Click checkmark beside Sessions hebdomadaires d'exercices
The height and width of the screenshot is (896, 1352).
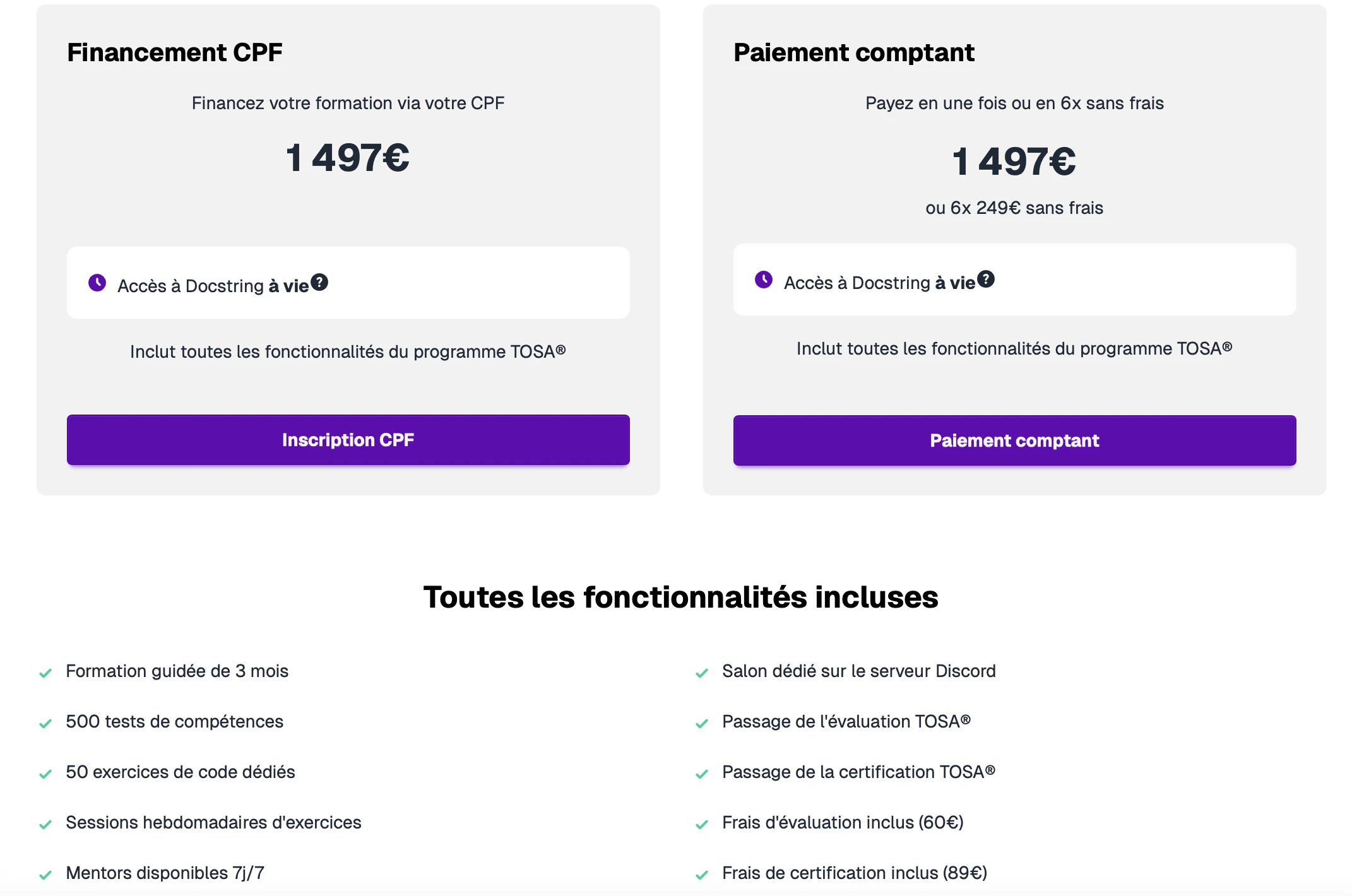pyautogui.click(x=45, y=825)
